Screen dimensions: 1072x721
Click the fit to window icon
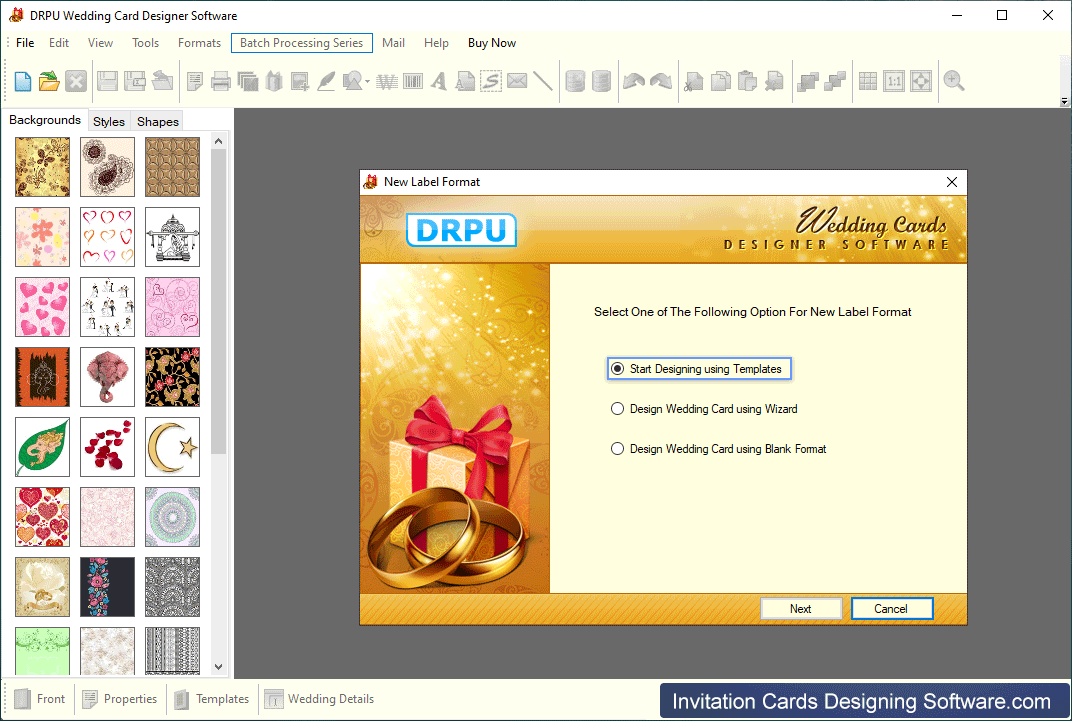click(x=921, y=81)
